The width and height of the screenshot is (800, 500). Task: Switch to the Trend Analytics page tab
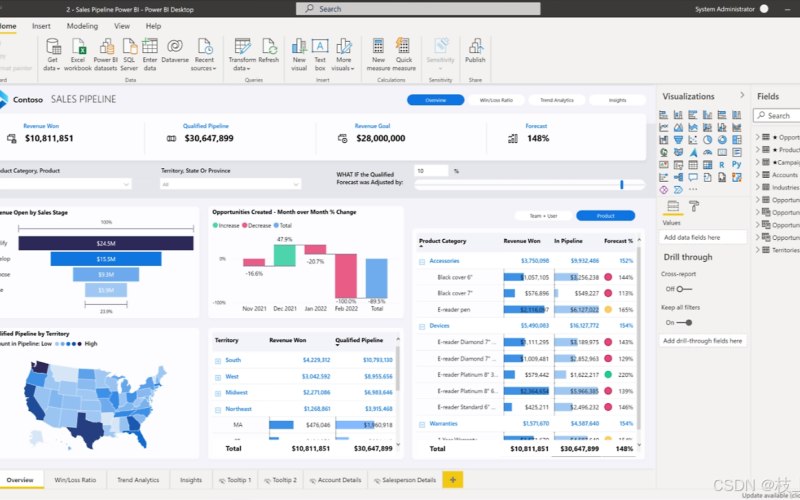point(138,480)
